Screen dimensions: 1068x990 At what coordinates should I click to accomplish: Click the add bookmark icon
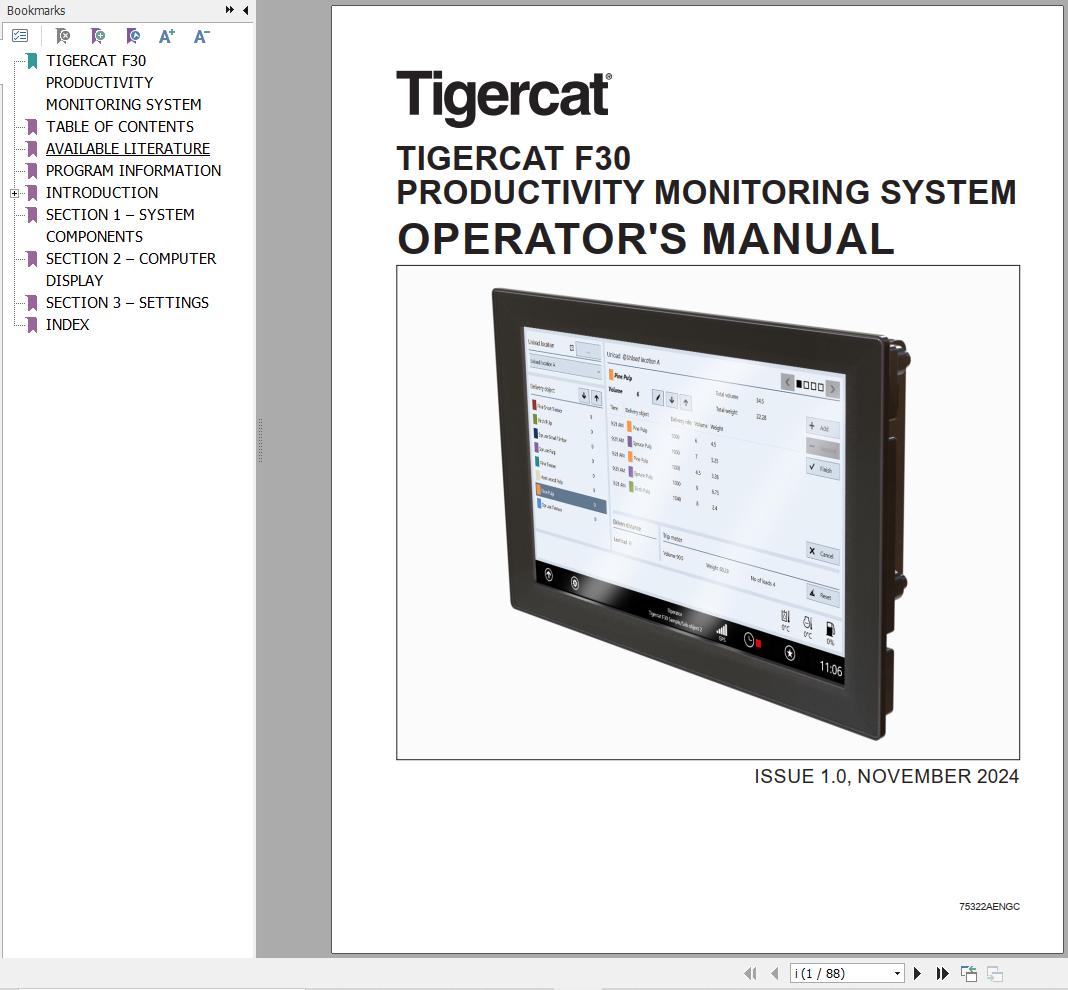coord(98,36)
